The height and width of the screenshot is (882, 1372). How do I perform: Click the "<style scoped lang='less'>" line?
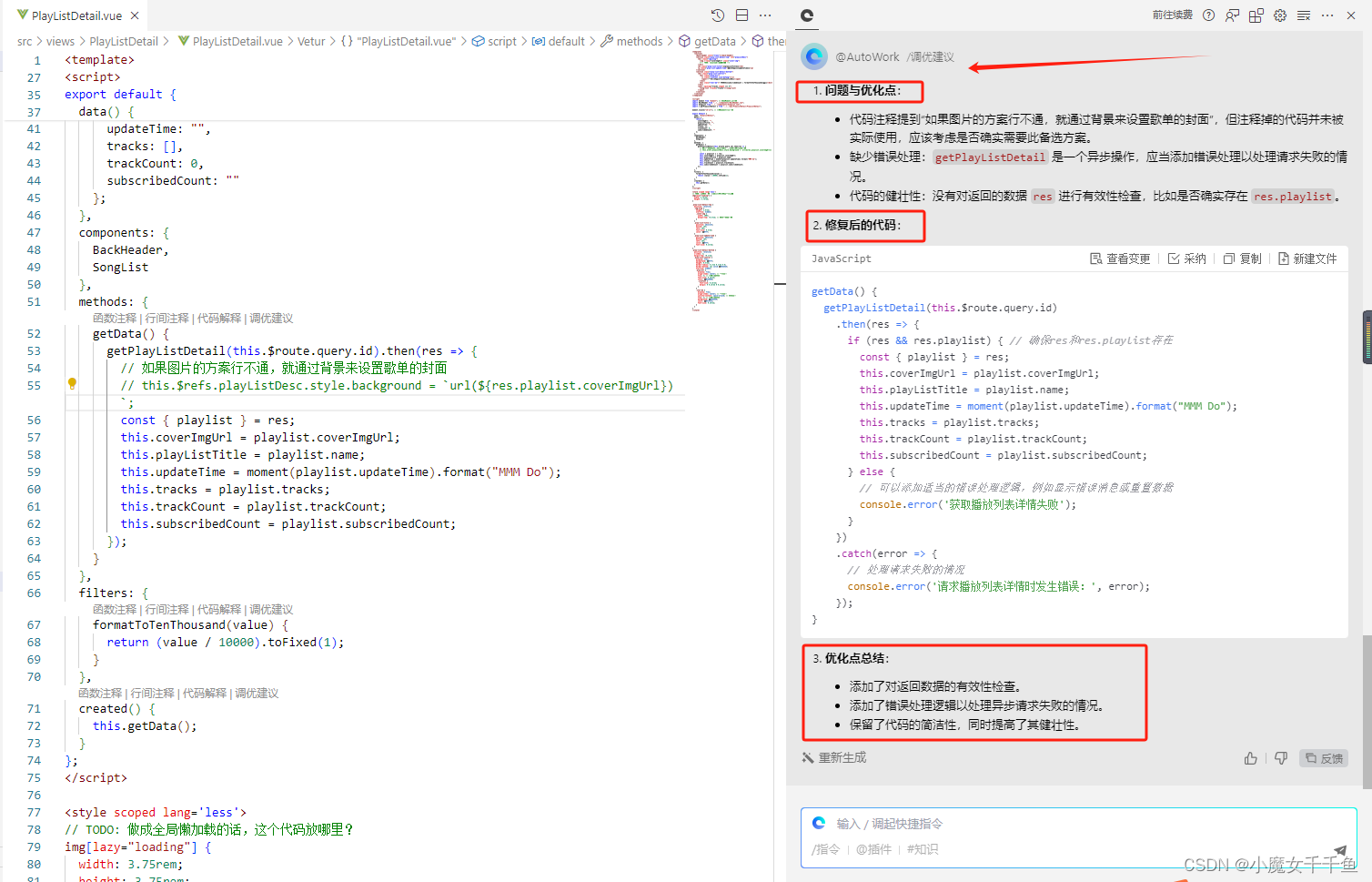pyautogui.click(x=156, y=813)
